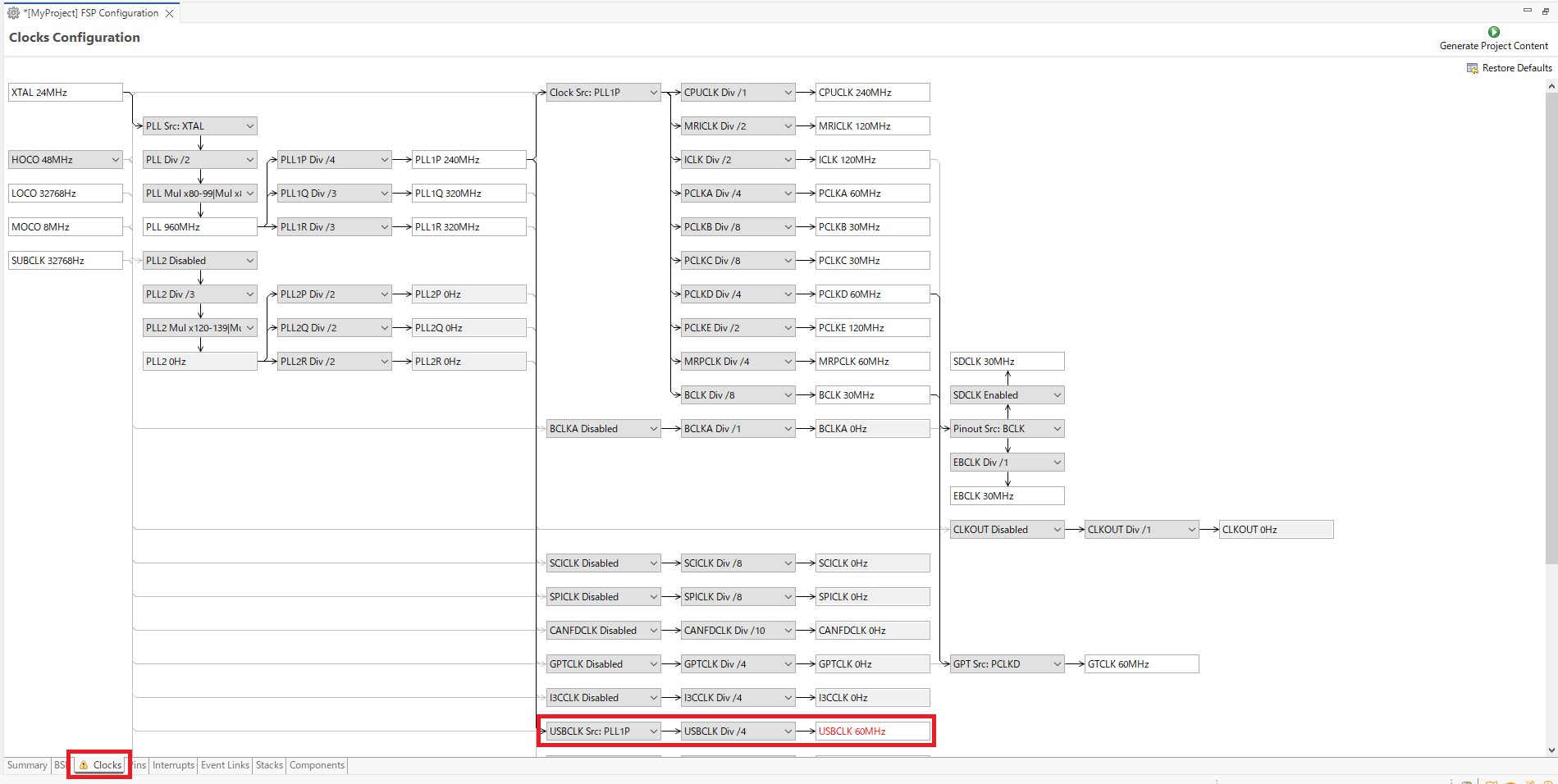Select the red USBCLK 60MHz value
Viewport: 1558px width, 784px height.
(873, 732)
